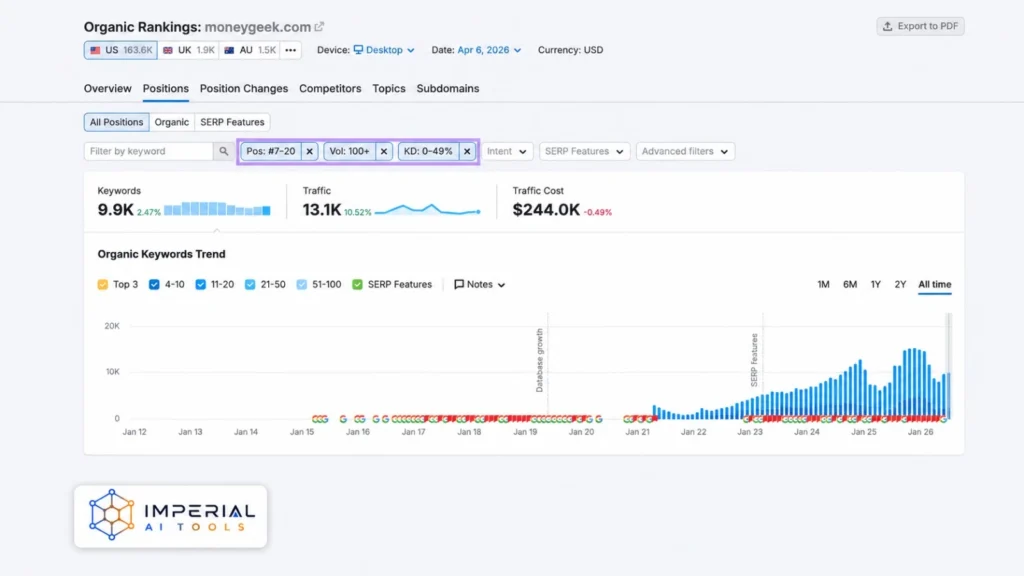The image size is (1024, 576).
Task: Open the KD: 0-49% filter chip
Action: (428, 152)
